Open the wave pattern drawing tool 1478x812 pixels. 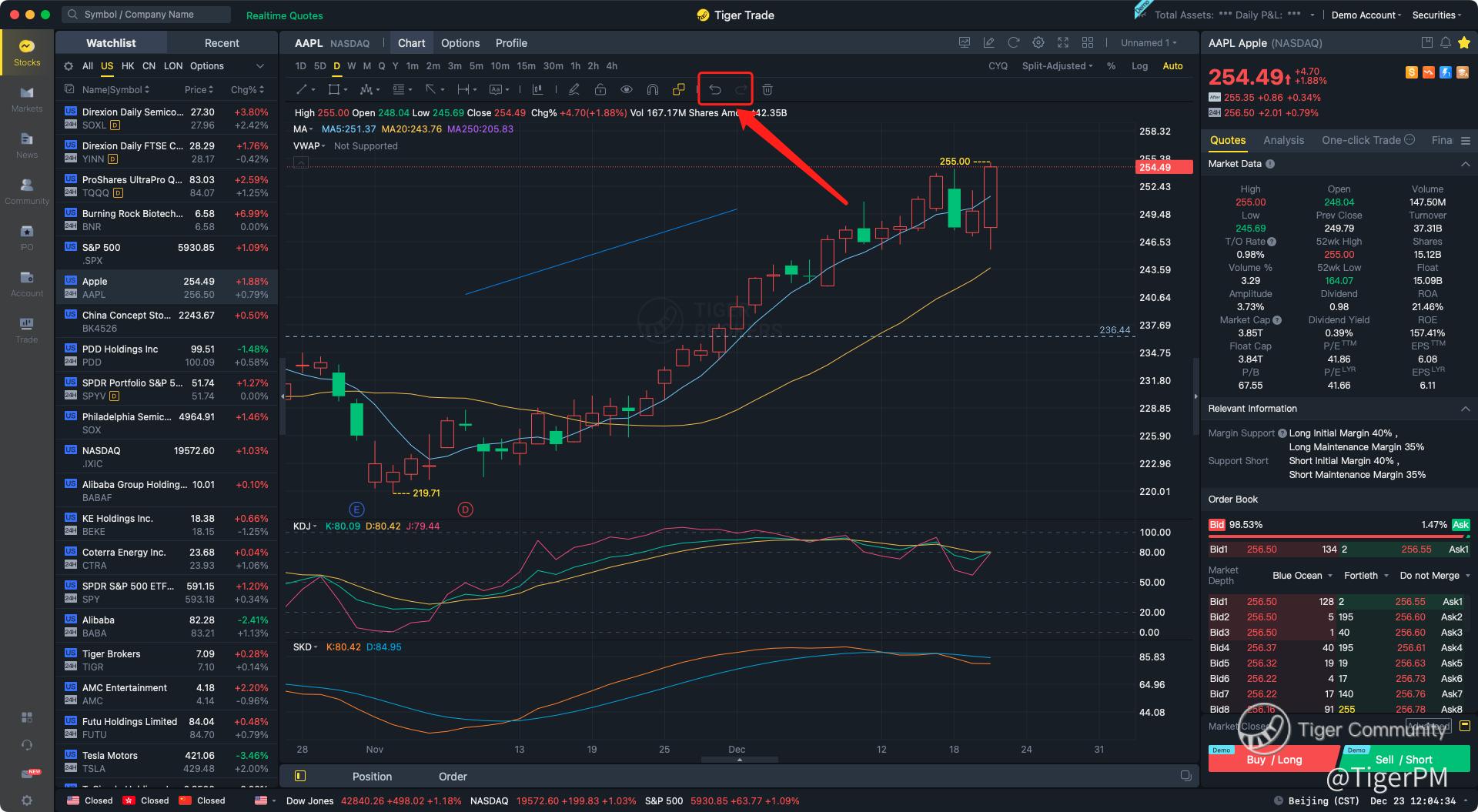pyautogui.click(x=366, y=89)
